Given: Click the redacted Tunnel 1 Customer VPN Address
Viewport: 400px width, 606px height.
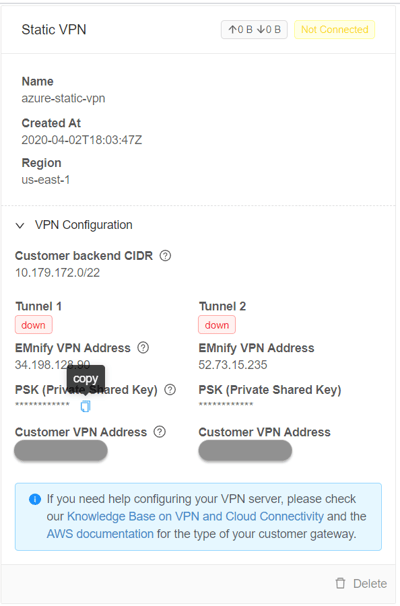Looking at the screenshot, I should click(x=61, y=451).
